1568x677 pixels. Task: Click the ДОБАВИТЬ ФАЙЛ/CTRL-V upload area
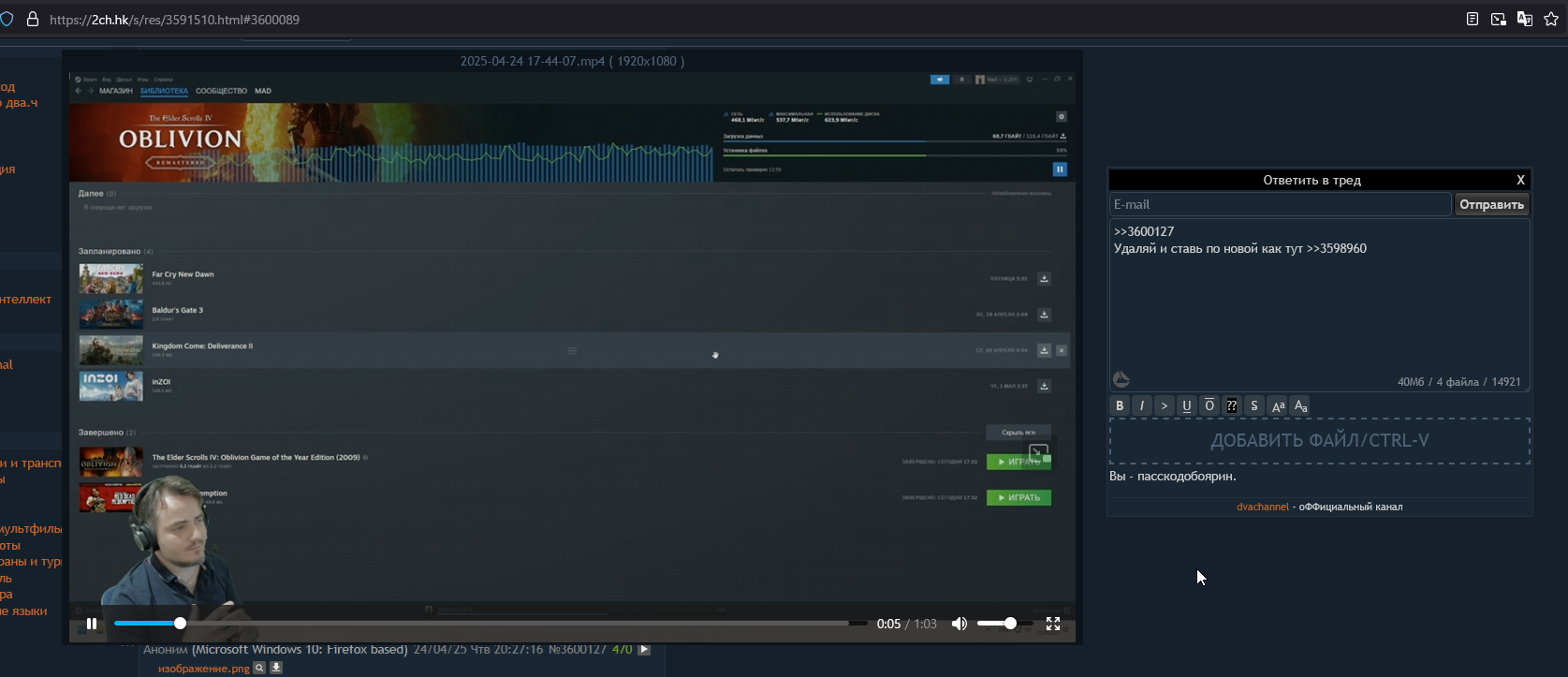pos(1320,441)
